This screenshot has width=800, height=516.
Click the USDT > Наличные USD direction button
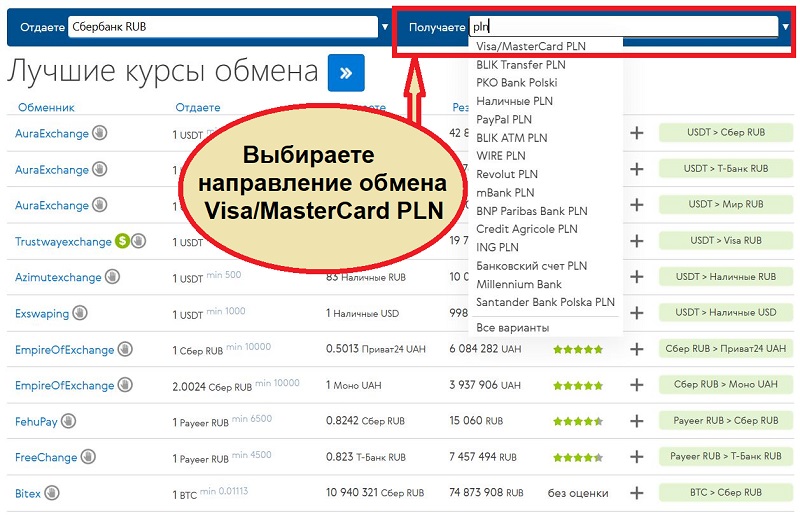726,312
